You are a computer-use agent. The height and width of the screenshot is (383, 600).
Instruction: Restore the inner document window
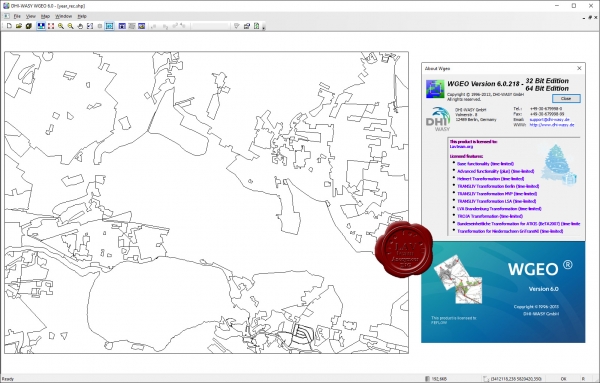590,18
